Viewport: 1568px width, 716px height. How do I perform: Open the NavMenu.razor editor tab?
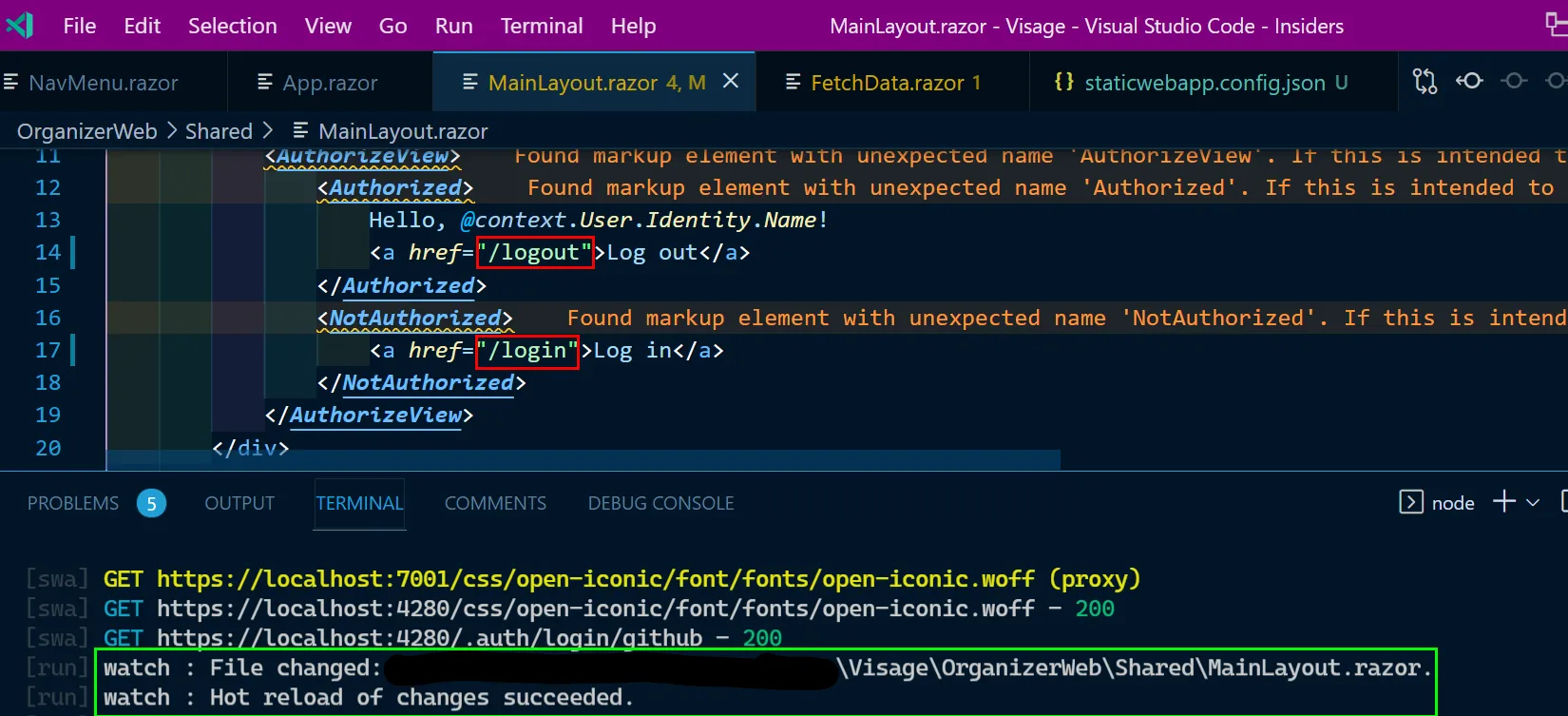coord(103,84)
